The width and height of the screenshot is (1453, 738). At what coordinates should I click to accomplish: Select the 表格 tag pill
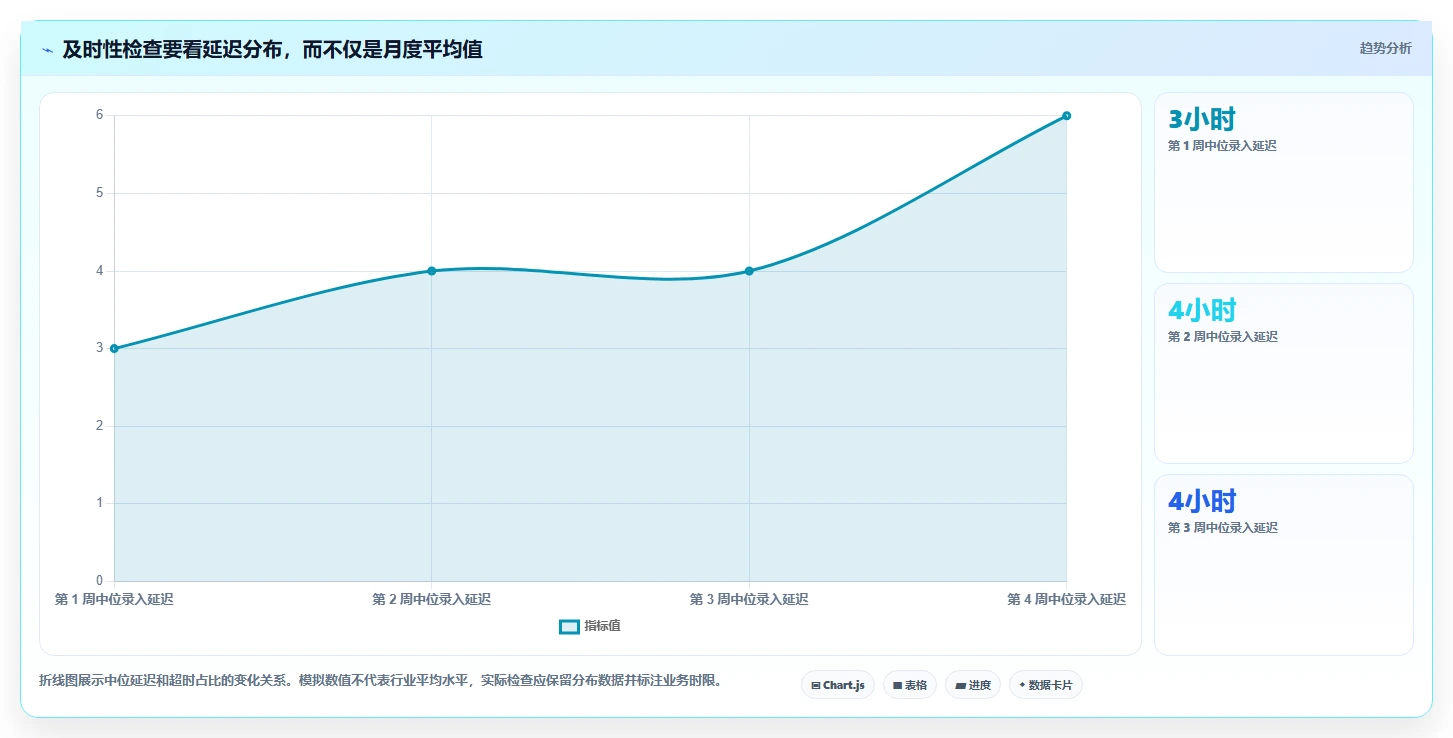(910, 685)
